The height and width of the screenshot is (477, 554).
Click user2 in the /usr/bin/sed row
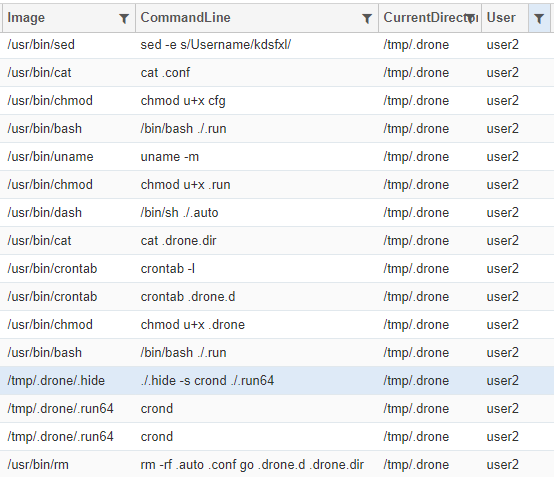[502, 45]
